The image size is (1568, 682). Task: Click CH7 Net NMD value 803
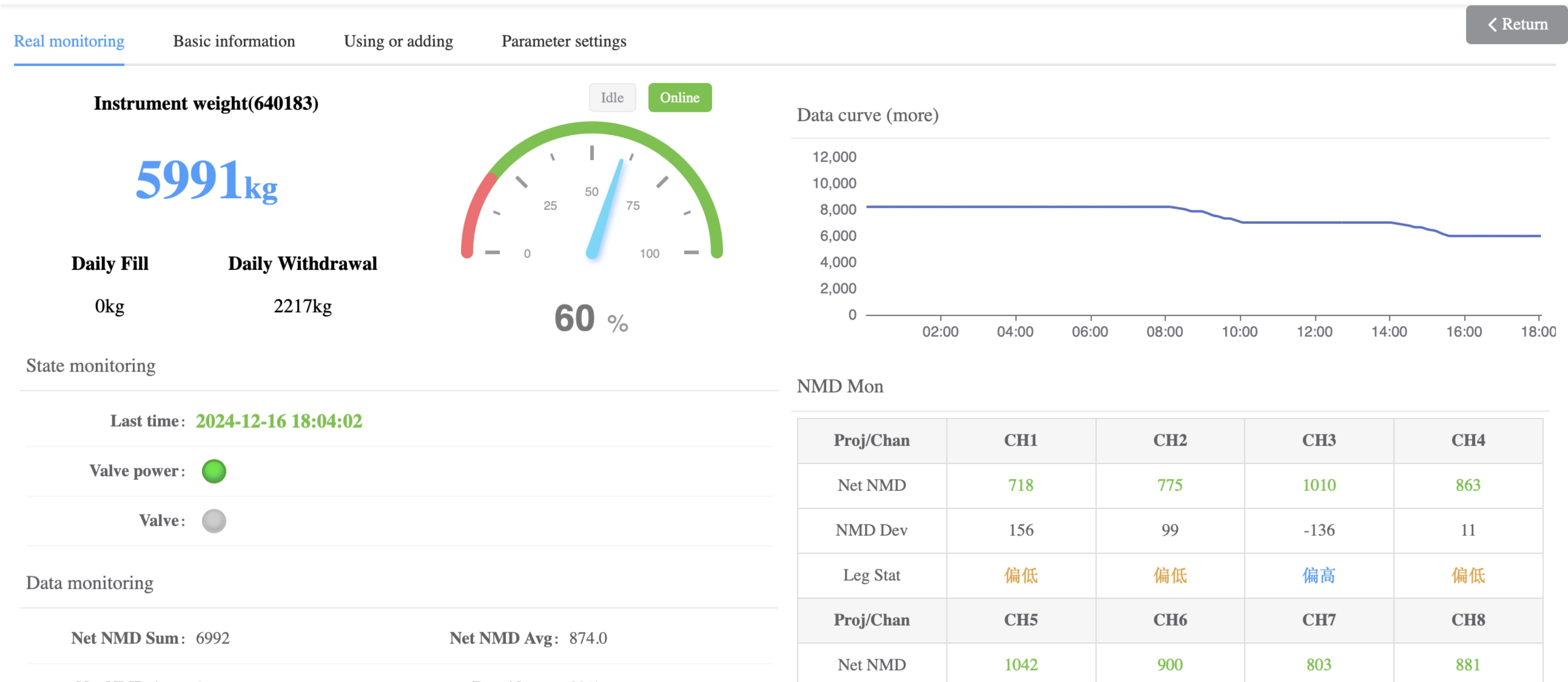tap(1319, 664)
